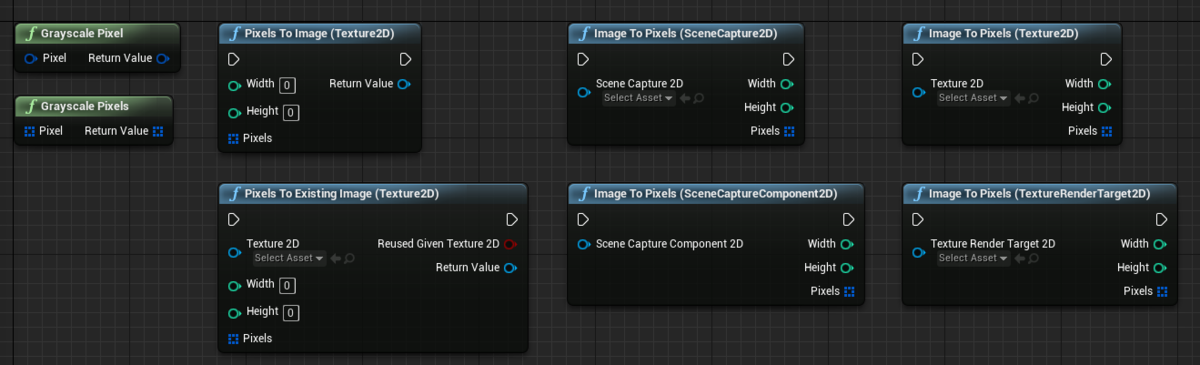Open Select Asset dropdown under Texture Render Target 2D
The width and height of the screenshot is (1200, 365).
[x=973, y=258]
